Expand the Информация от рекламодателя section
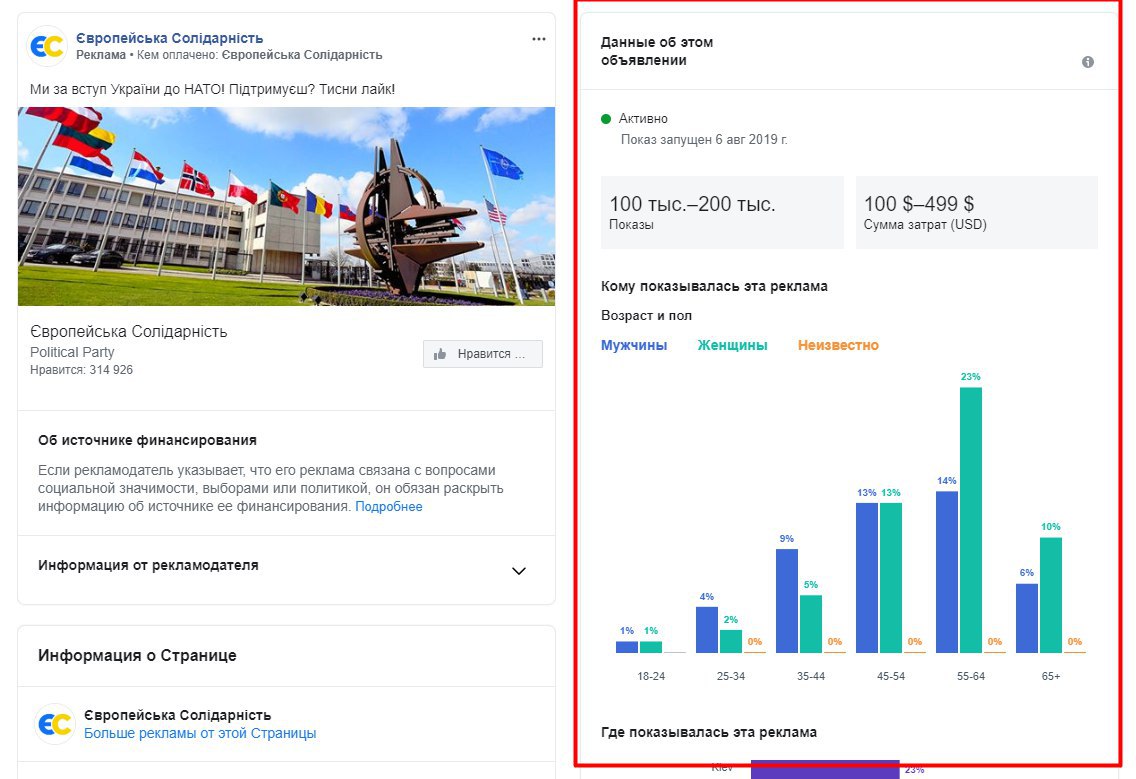 click(x=519, y=571)
